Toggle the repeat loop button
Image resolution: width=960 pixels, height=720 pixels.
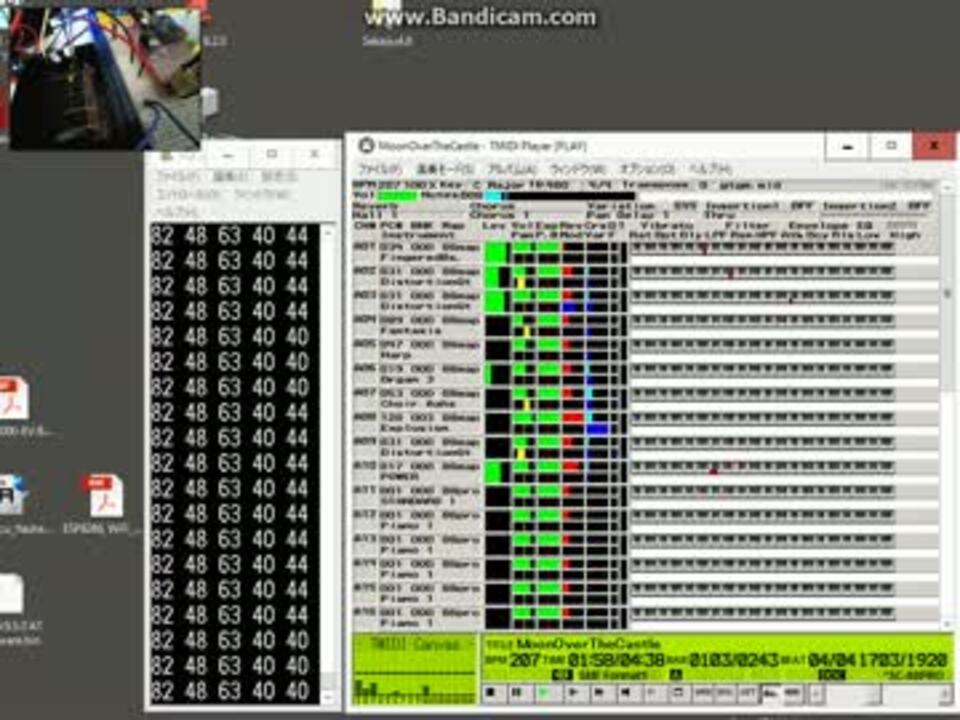click(x=678, y=692)
